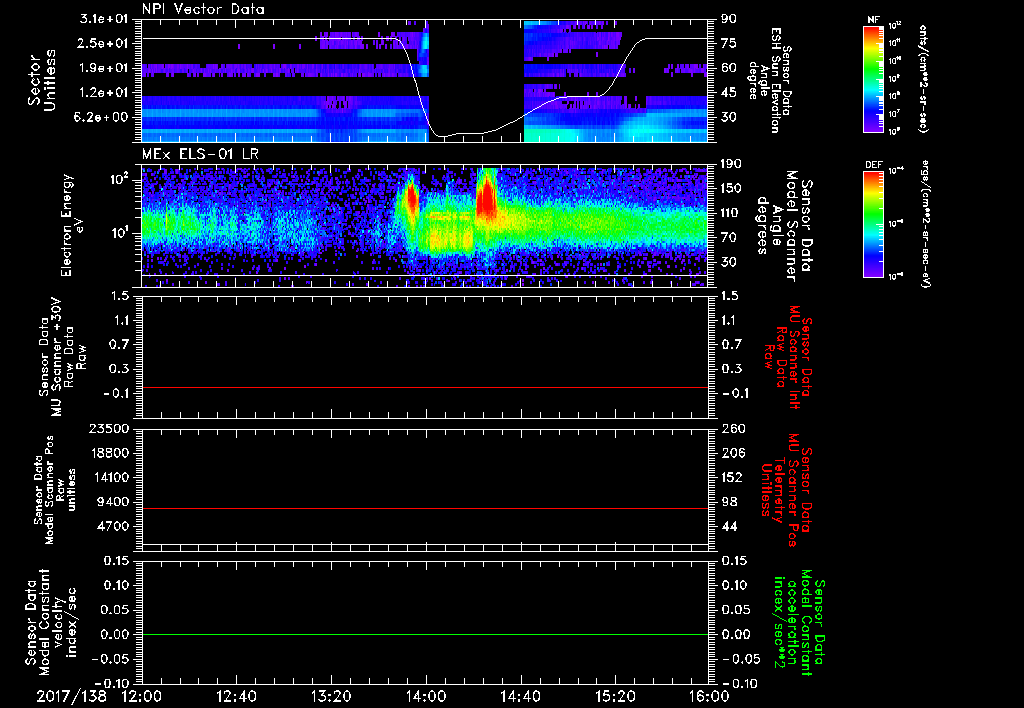Screen dimensions: 1024x708
Task: Click the 18800 scanner position tick
Action: (110, 453)
